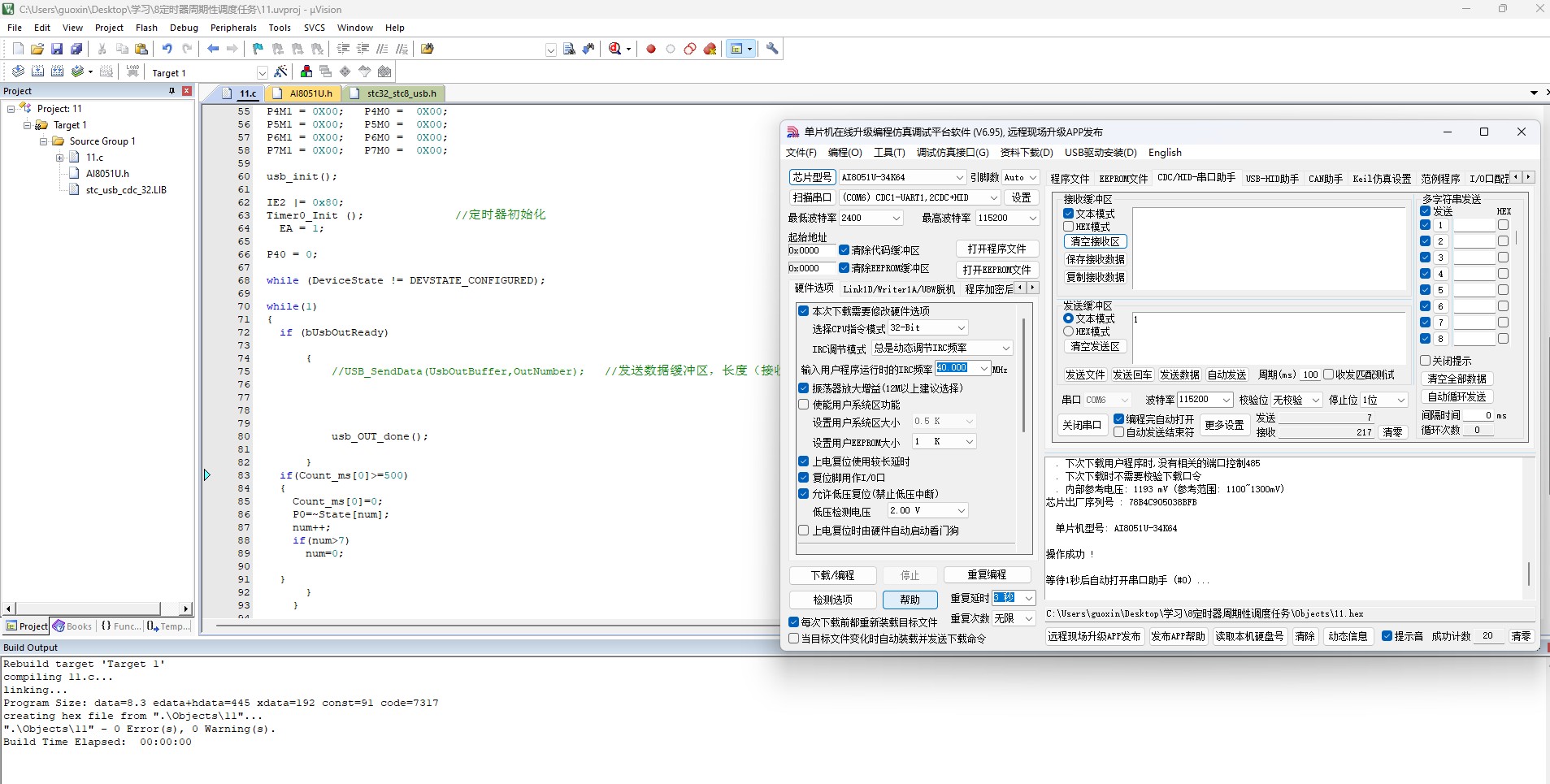Screen dimensions: 1550x784
Task: Toggle the 清除代码缓冲区 checkbox
Action: point(844,250)
